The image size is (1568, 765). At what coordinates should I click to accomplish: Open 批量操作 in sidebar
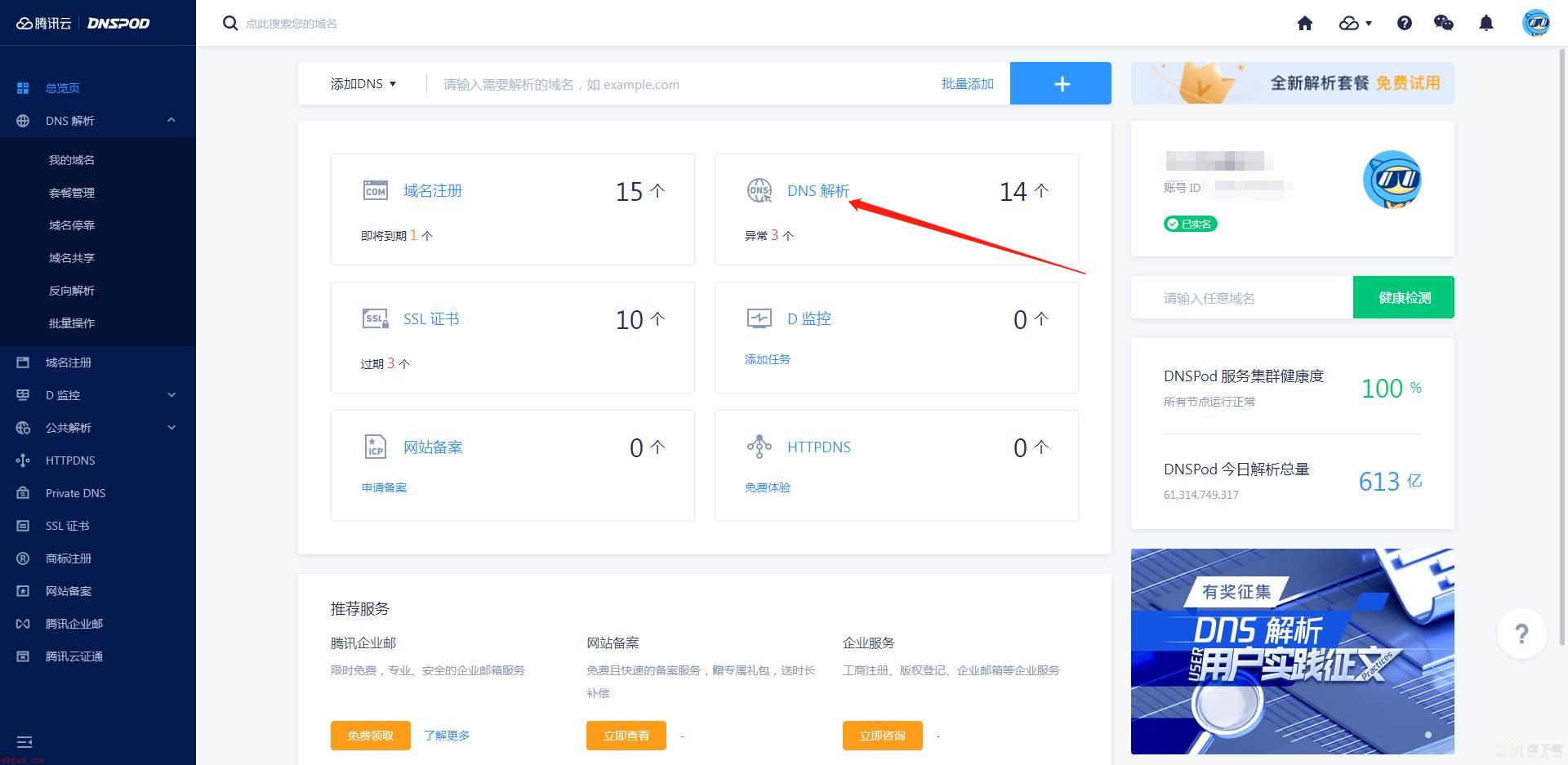tap(72, 323)
